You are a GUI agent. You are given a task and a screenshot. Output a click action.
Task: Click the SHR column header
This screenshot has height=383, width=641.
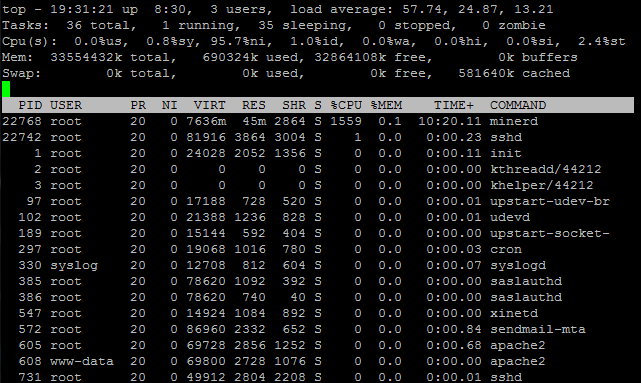(x=294, y=105)
